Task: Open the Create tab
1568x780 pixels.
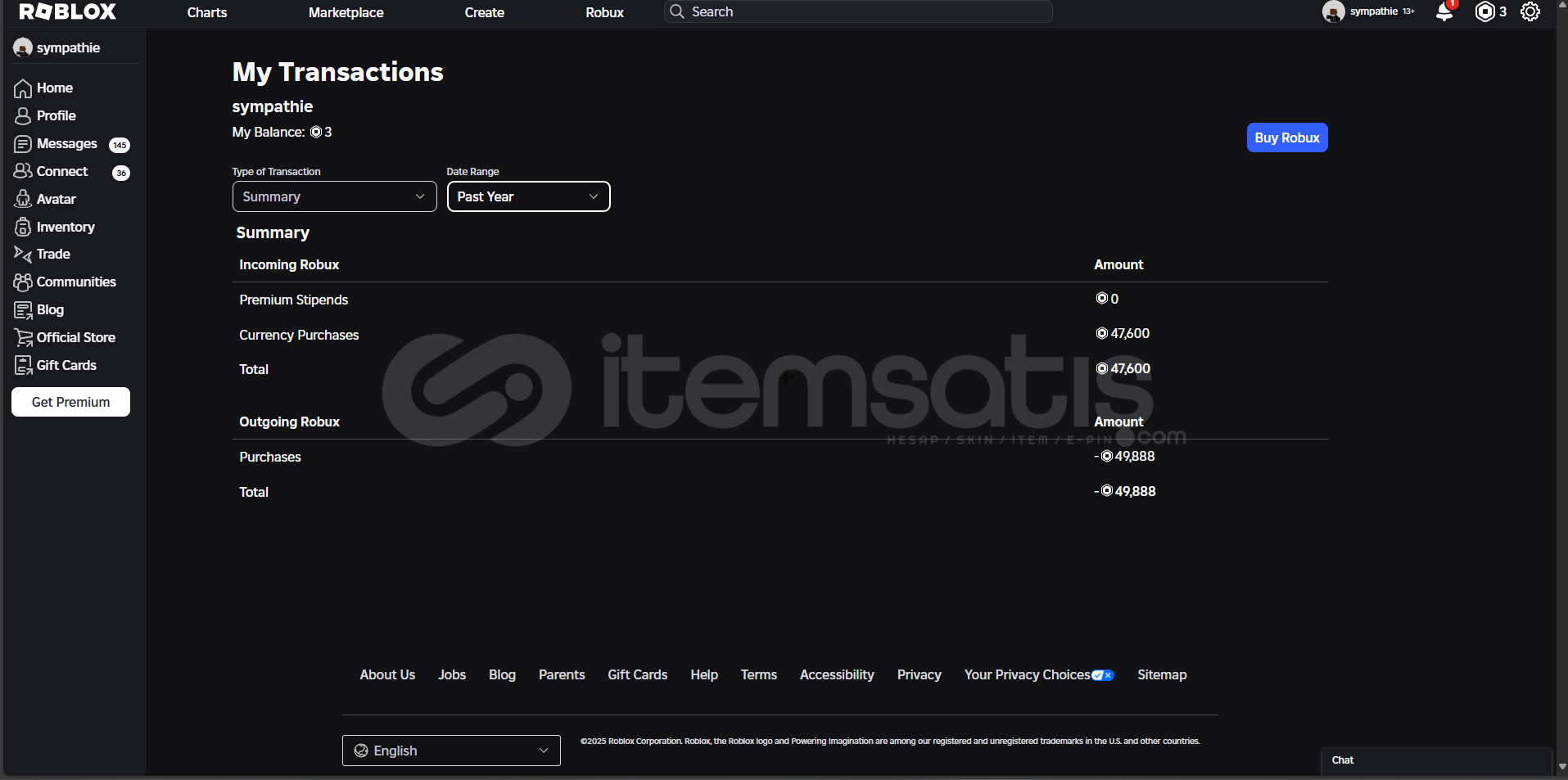Action: point(485,12)
